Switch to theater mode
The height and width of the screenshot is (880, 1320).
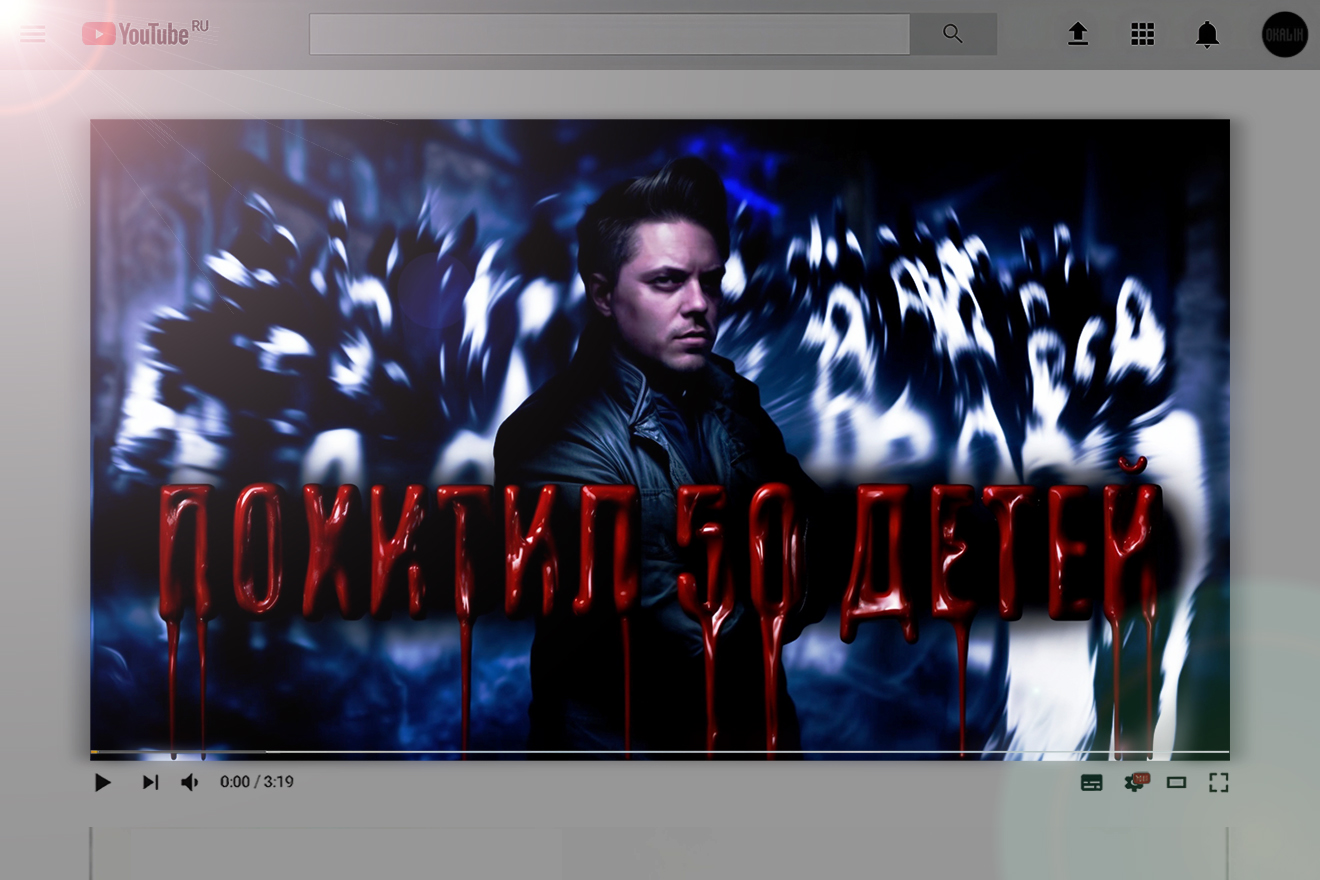1177,783
